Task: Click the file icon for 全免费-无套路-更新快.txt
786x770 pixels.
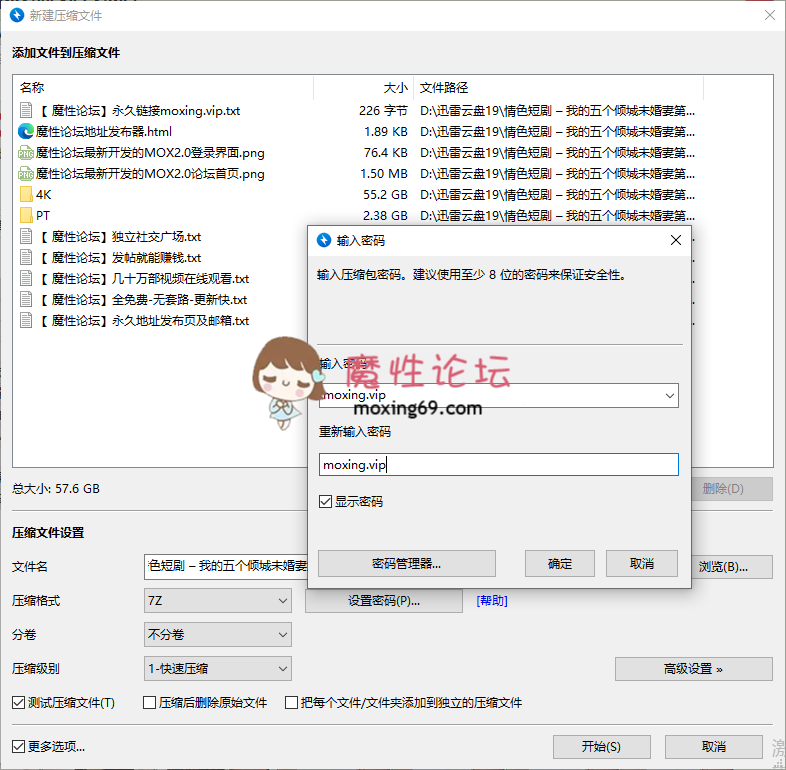Action: pyautogui.click(x=26, y=300)
